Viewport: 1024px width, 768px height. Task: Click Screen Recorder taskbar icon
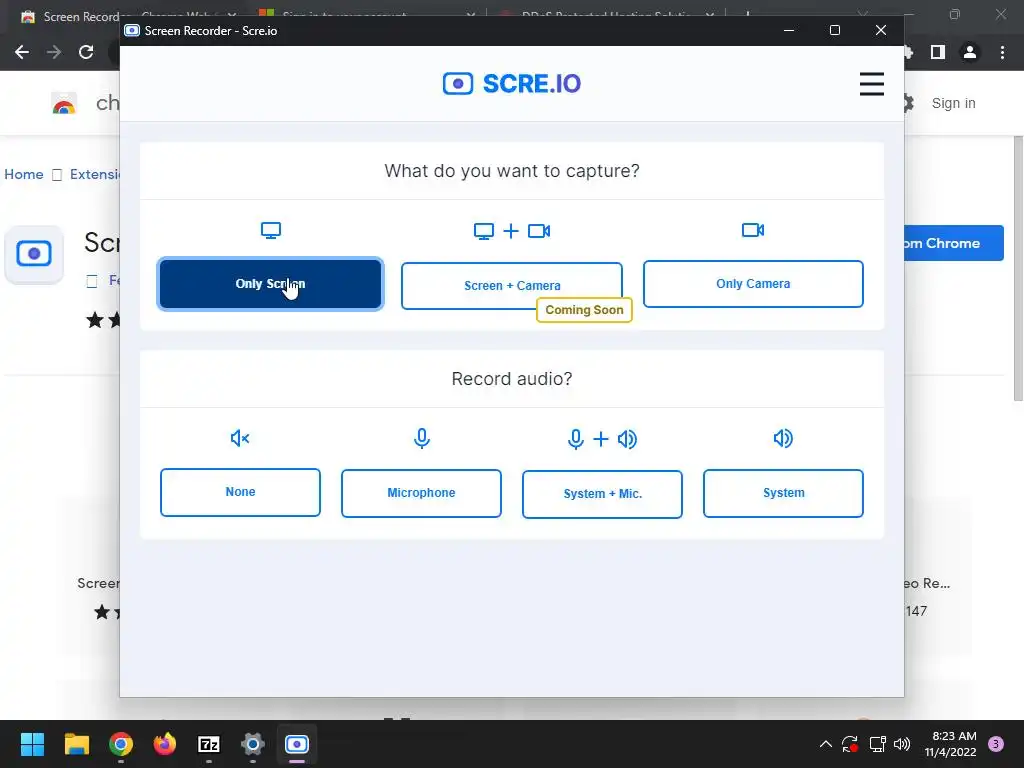click(296, 744)
